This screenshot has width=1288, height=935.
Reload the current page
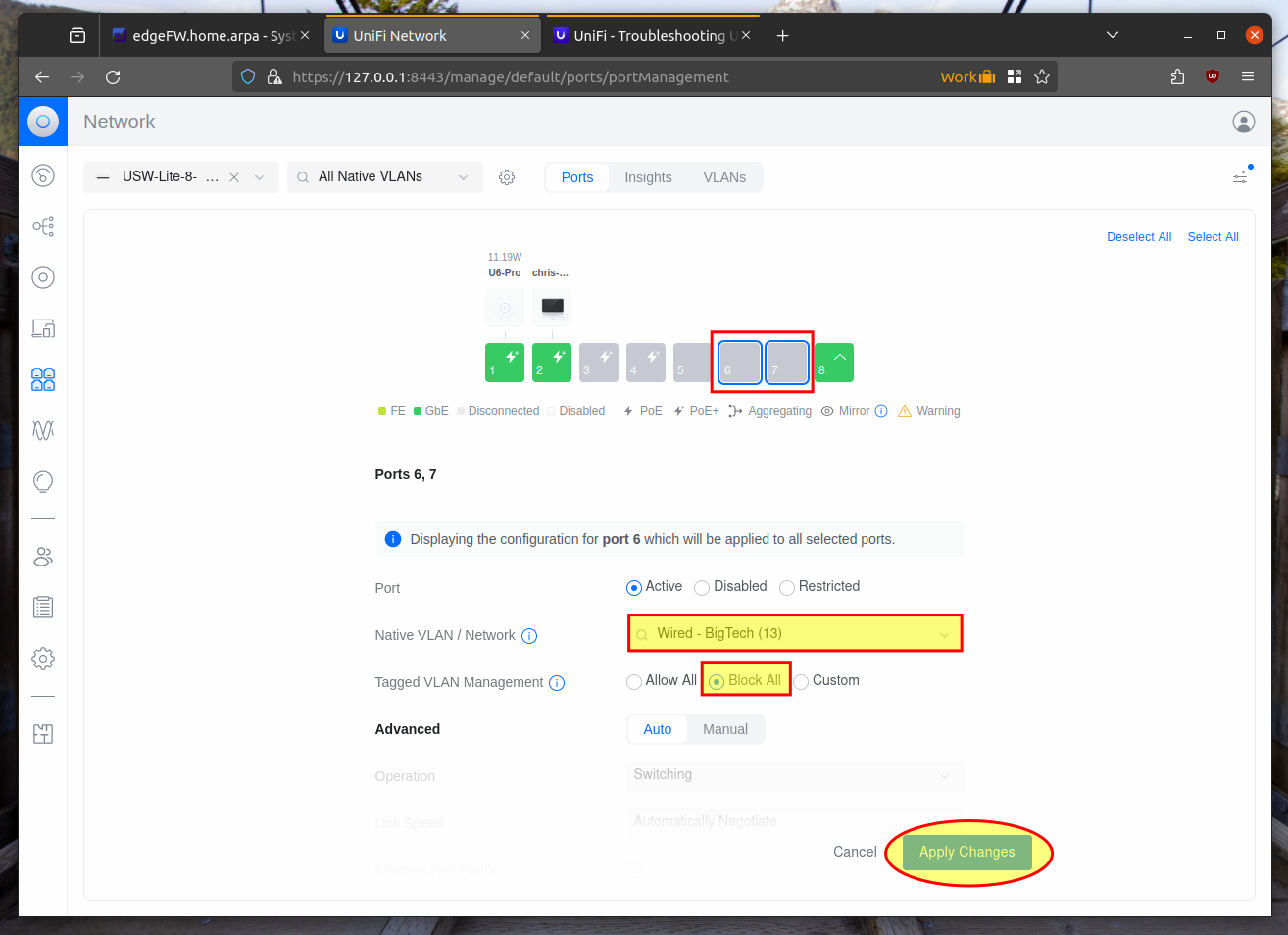(113, 76)
